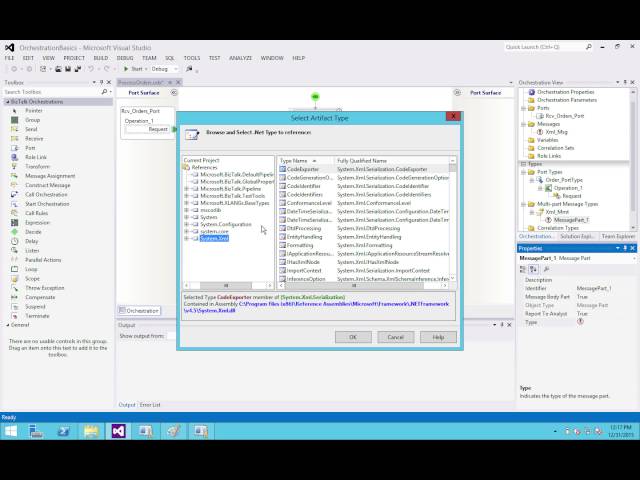Viewport: 640px width, 480px height.
Task: Click the Search Toolbox input field
Action: point(52,92)
